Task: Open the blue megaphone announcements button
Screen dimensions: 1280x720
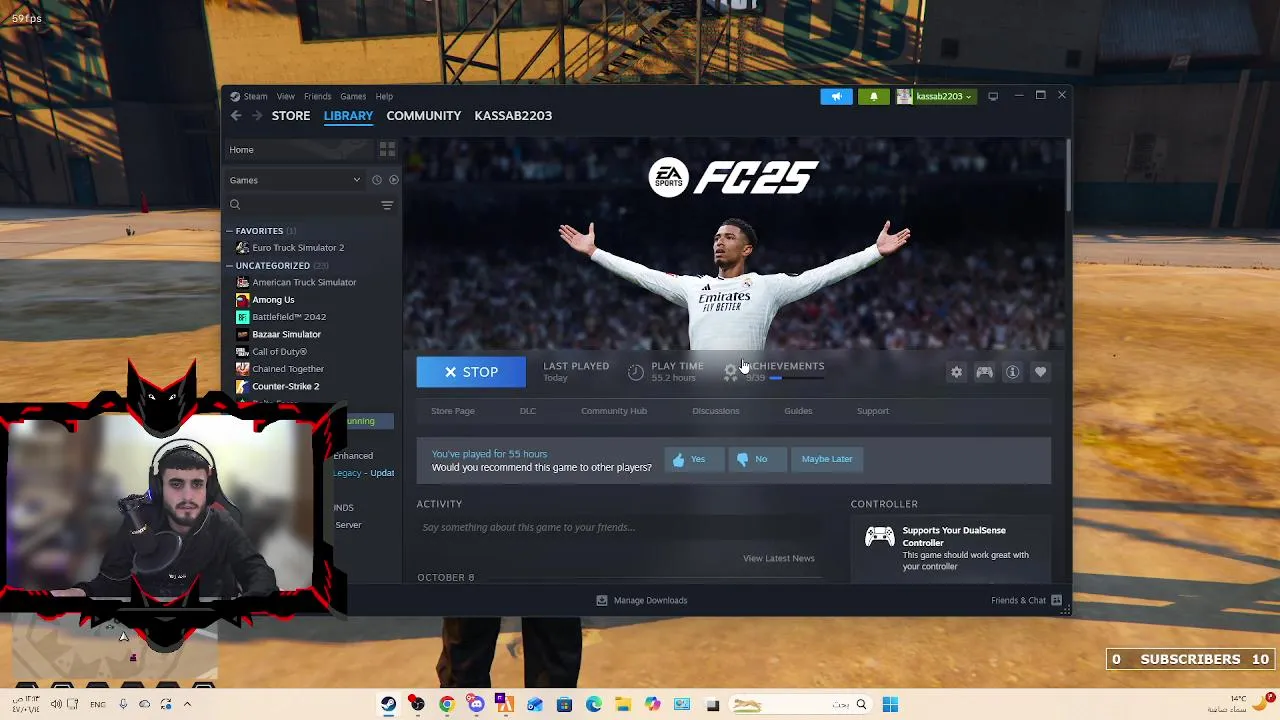Action: pos(837,96)
